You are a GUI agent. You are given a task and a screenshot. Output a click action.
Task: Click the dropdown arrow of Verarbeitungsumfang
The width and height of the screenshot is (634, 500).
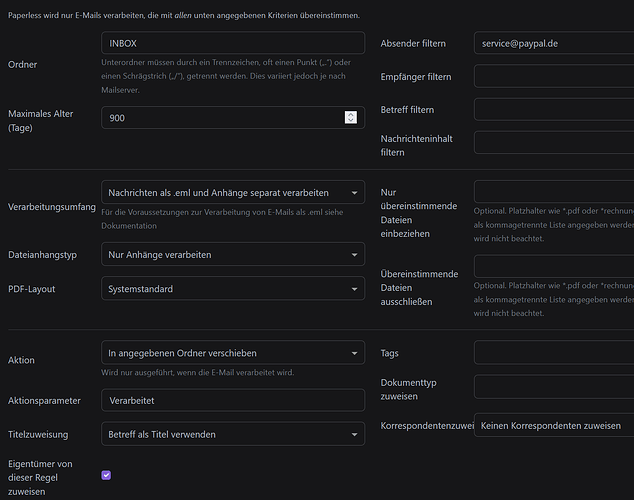click(x=354, y=192)
